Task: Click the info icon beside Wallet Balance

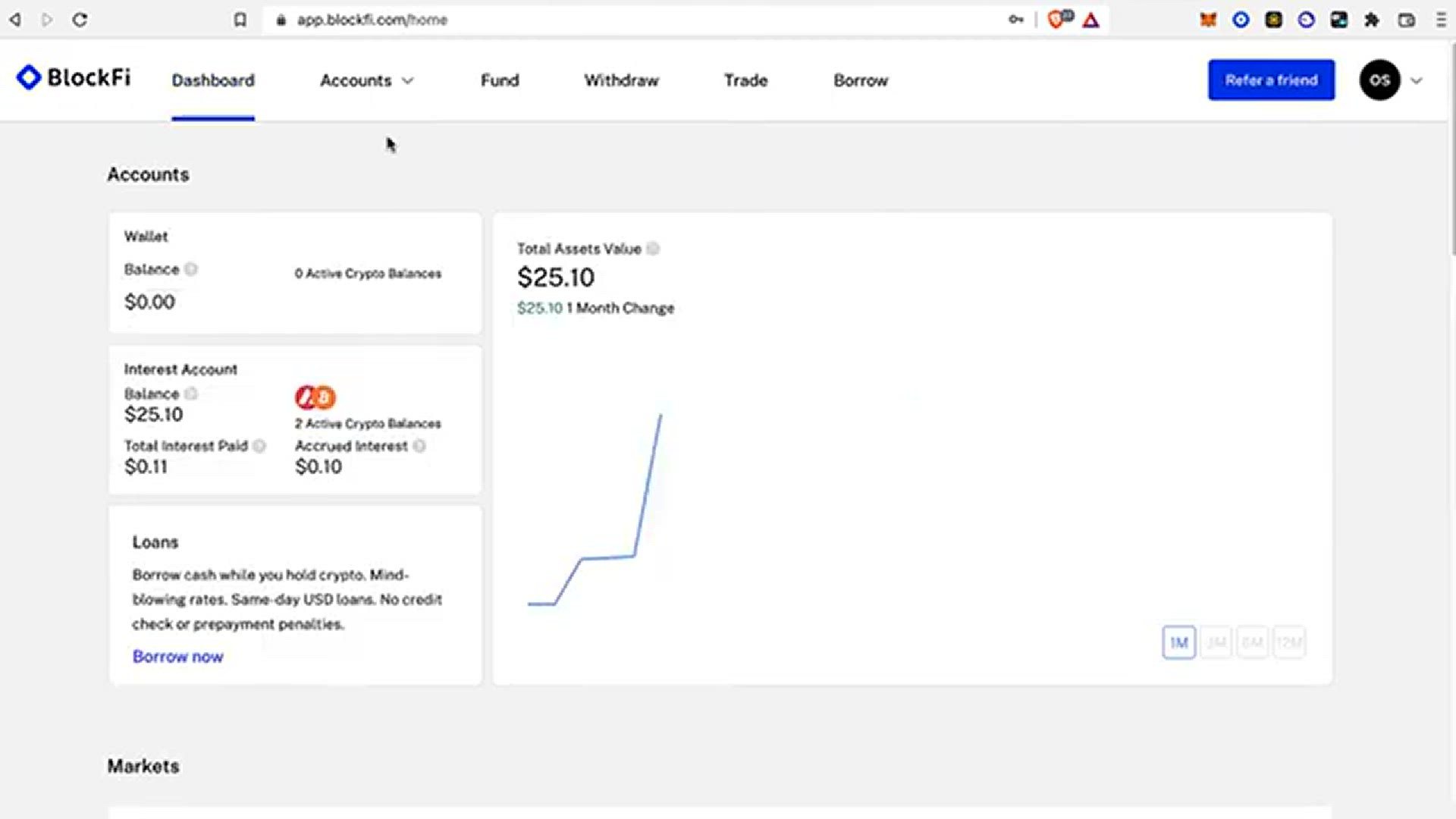Action: click(x=191, y=269)
